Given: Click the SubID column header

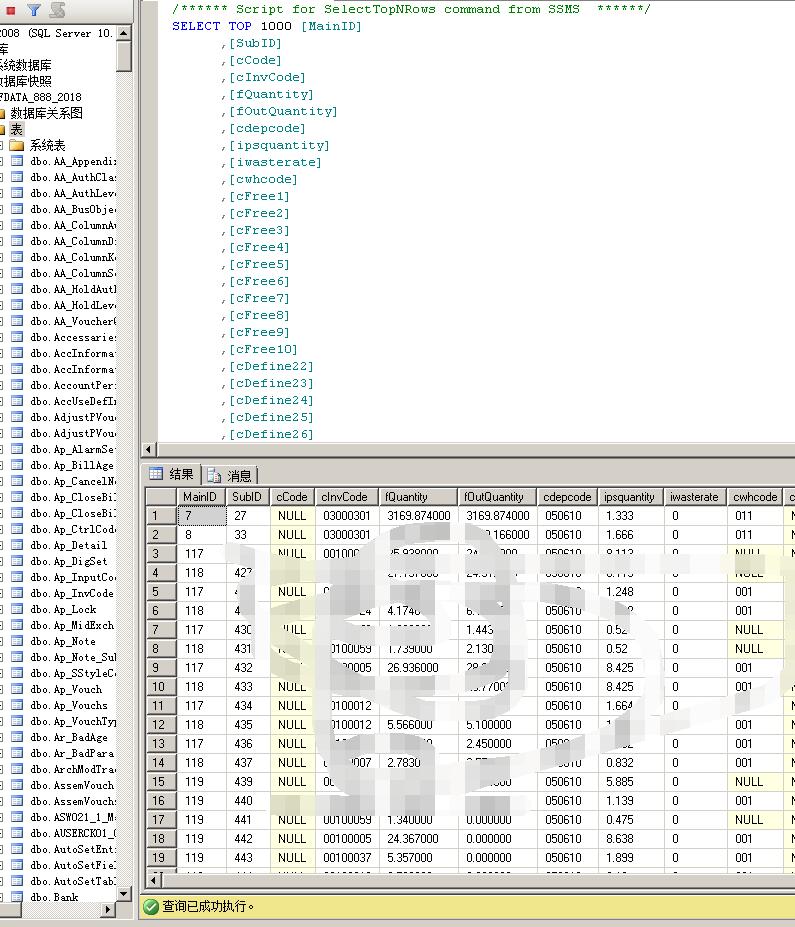Looking at the screenshot, I should [248, 497].
